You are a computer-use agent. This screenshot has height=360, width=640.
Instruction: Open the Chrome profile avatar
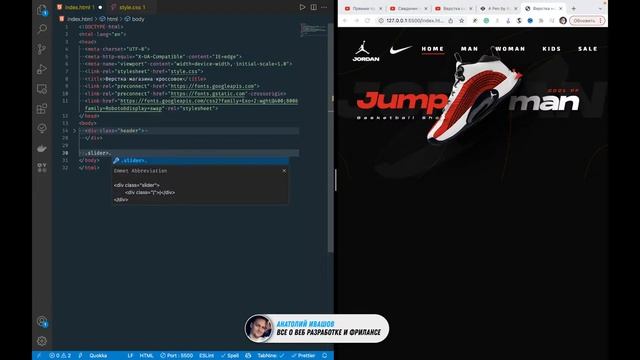563,20
